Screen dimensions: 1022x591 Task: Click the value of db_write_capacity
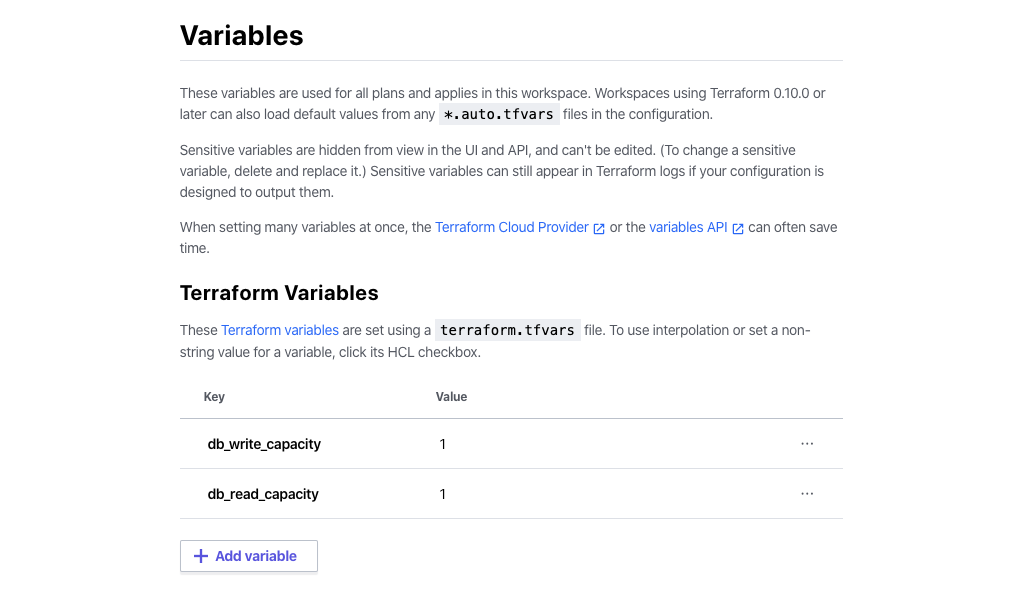point(443,444)
